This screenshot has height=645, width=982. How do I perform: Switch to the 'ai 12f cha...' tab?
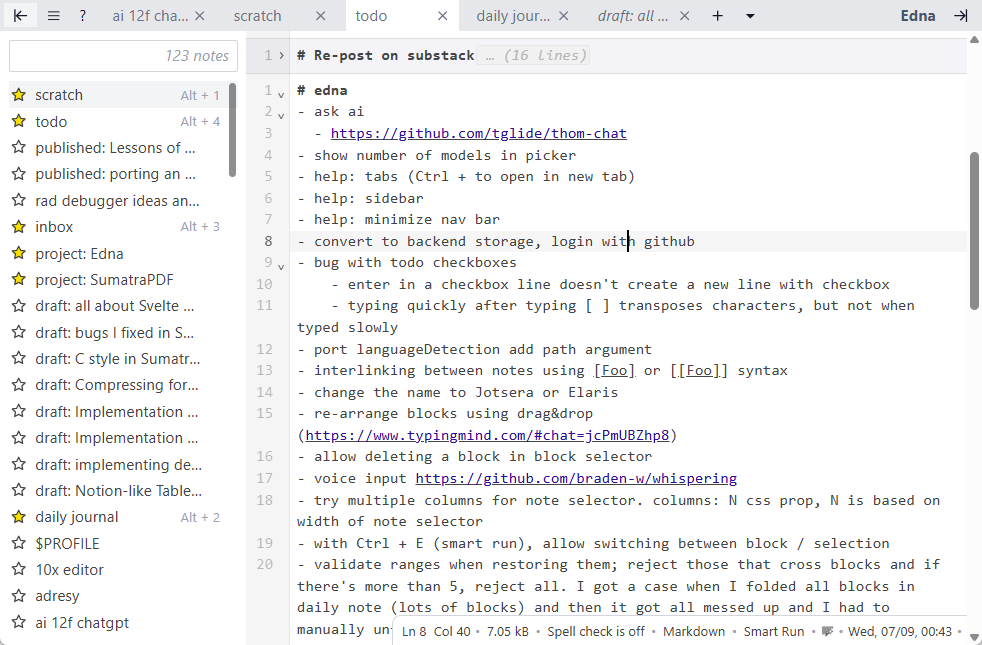(150, 16)
